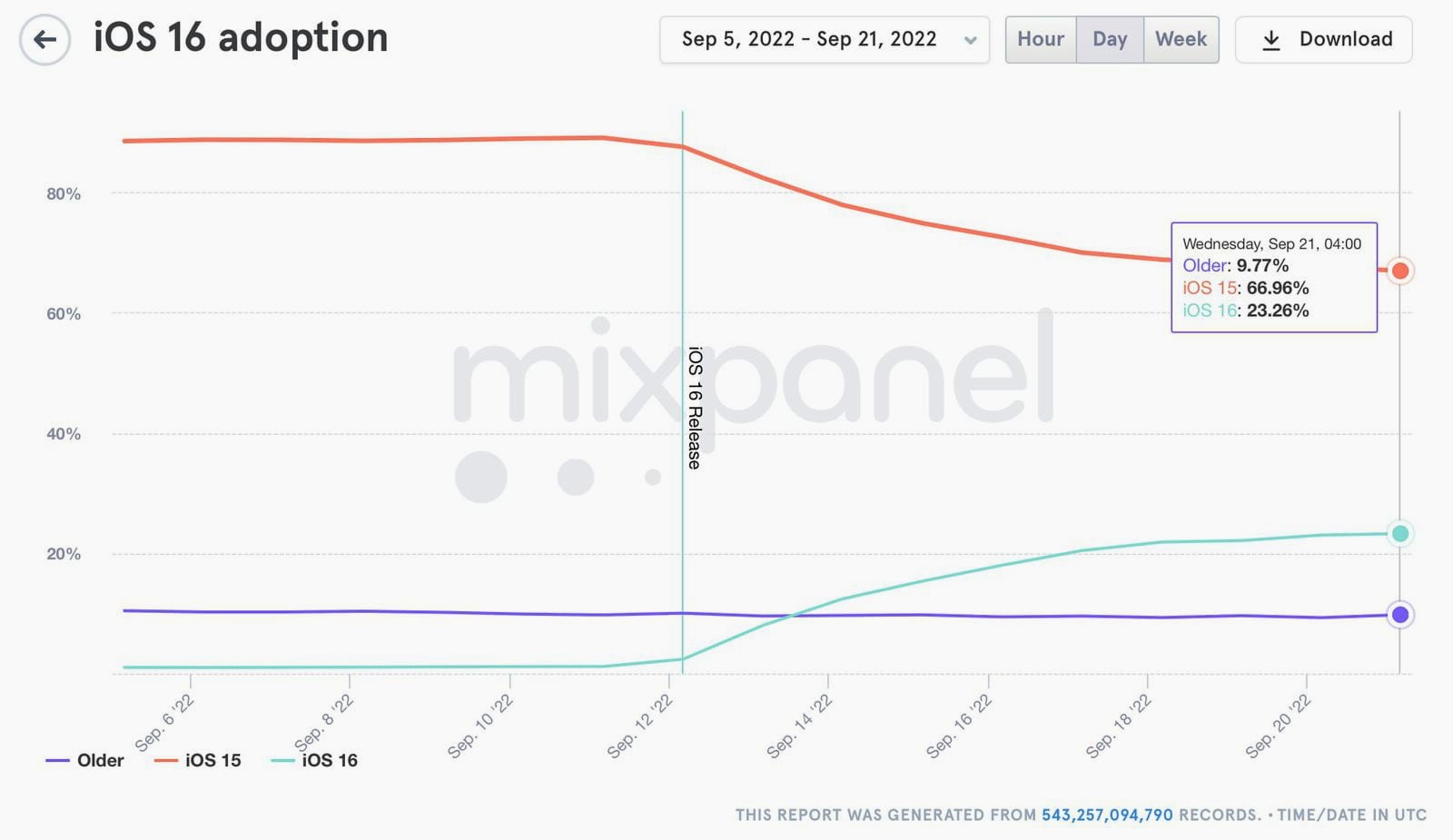The width and height of the screenshot is (1453, 840).
Task: Click the download arrow icon
Action: (x=1271, y=40)
